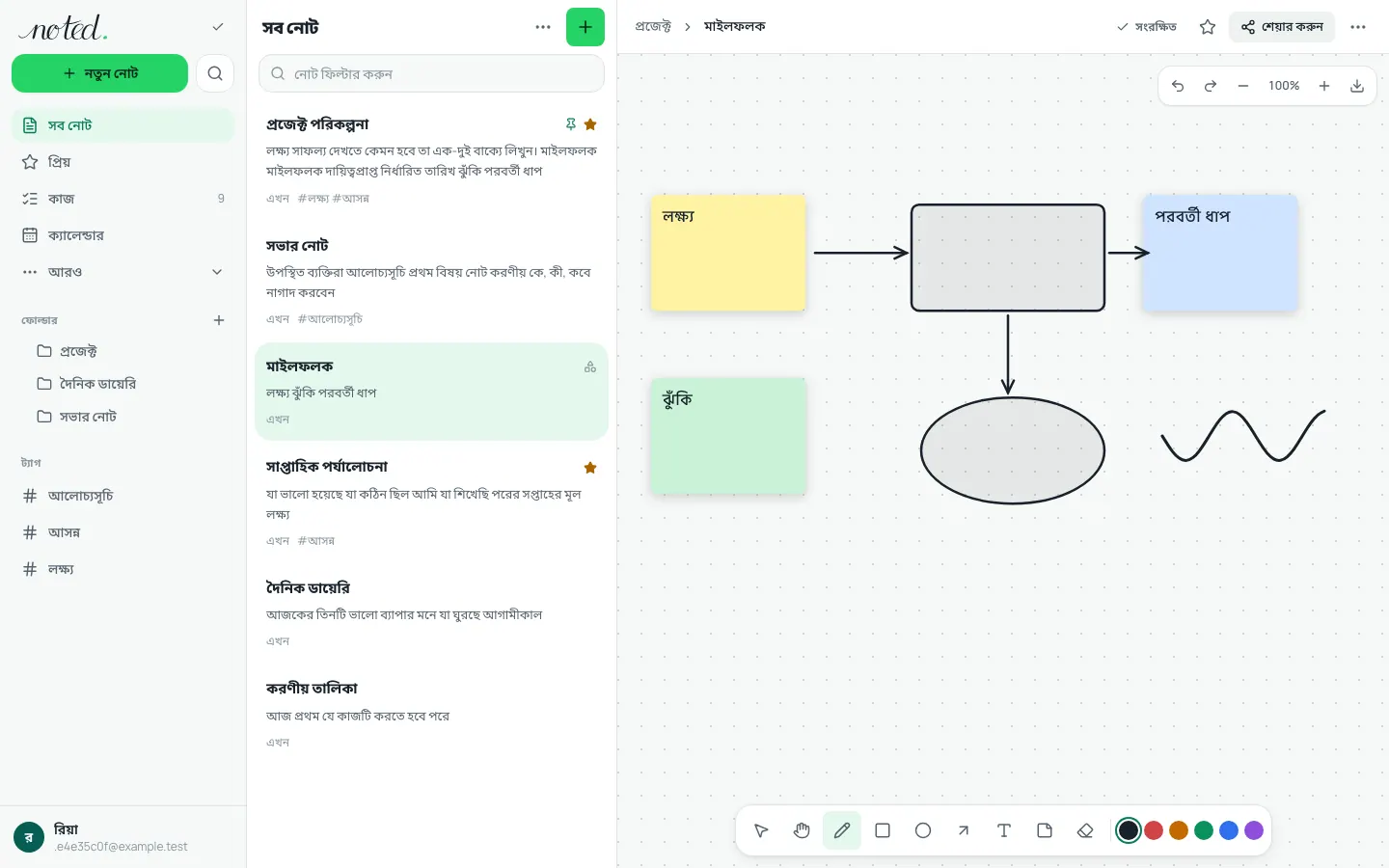1389x868 pixels.
Task: Pick the sticky note tool
Action: [x=1044, y=830]
